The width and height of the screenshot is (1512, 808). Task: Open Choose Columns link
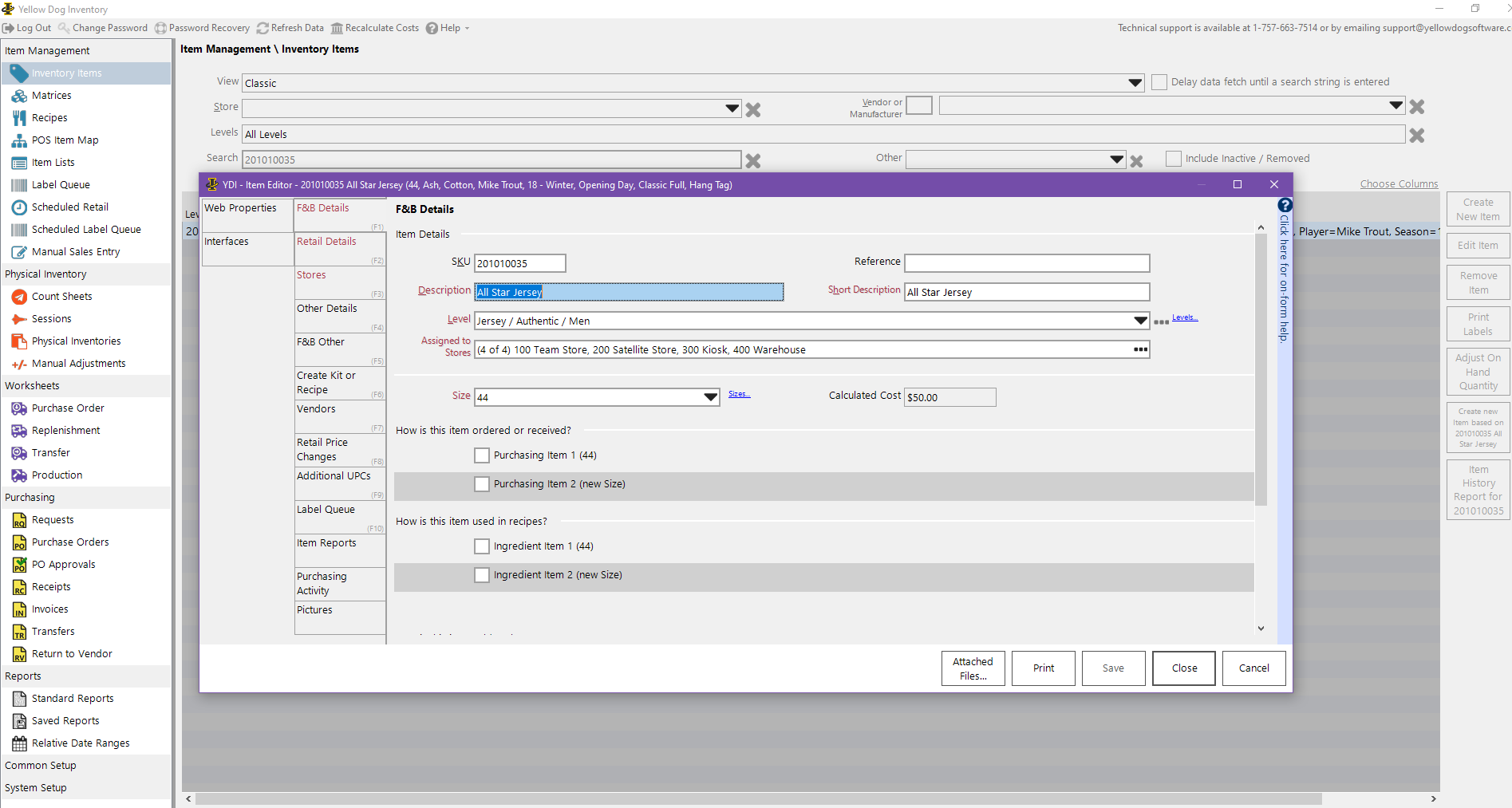click(1399, 183)
